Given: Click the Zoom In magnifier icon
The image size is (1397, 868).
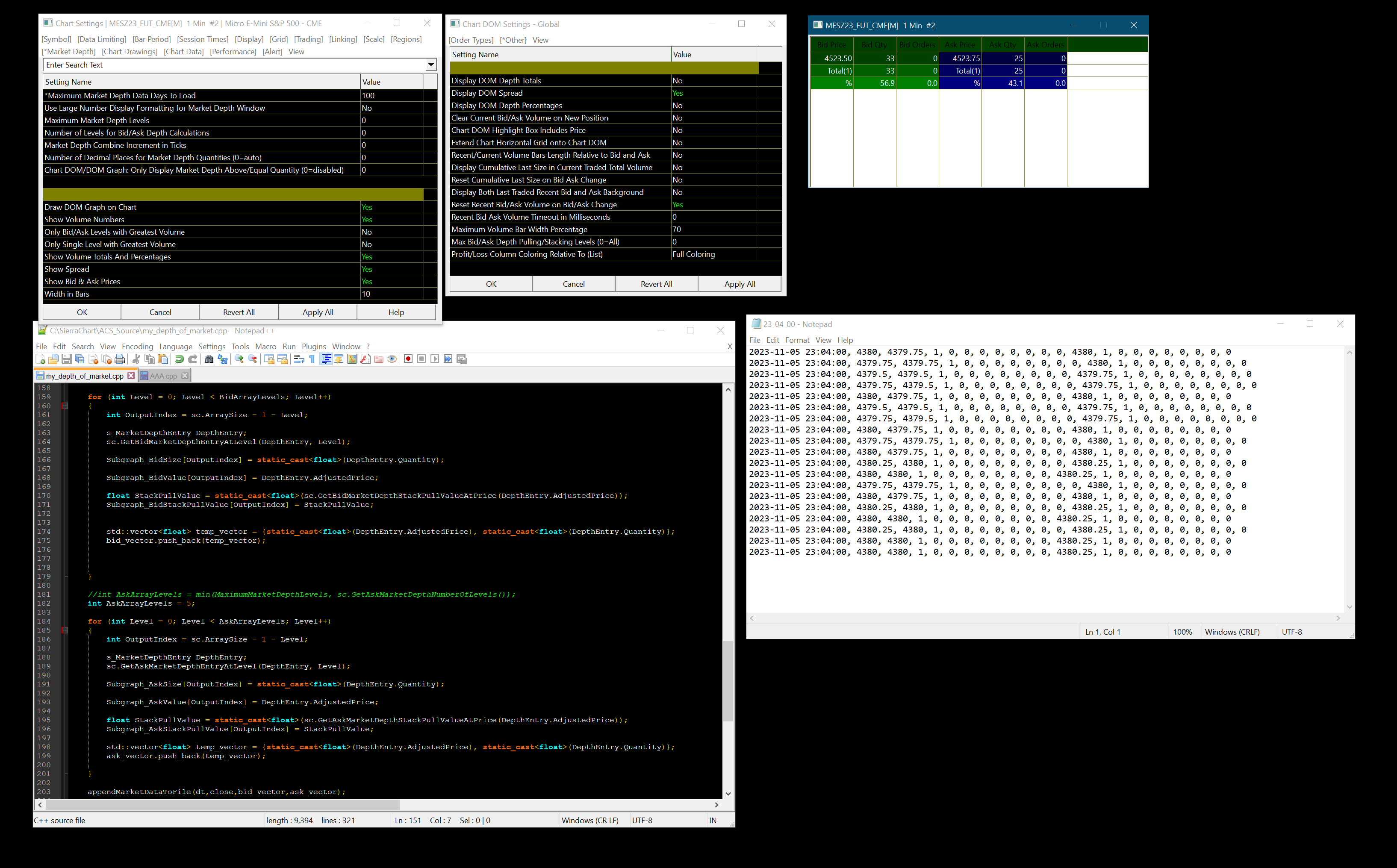Looking at the screenshot, I should pos(239,359).
